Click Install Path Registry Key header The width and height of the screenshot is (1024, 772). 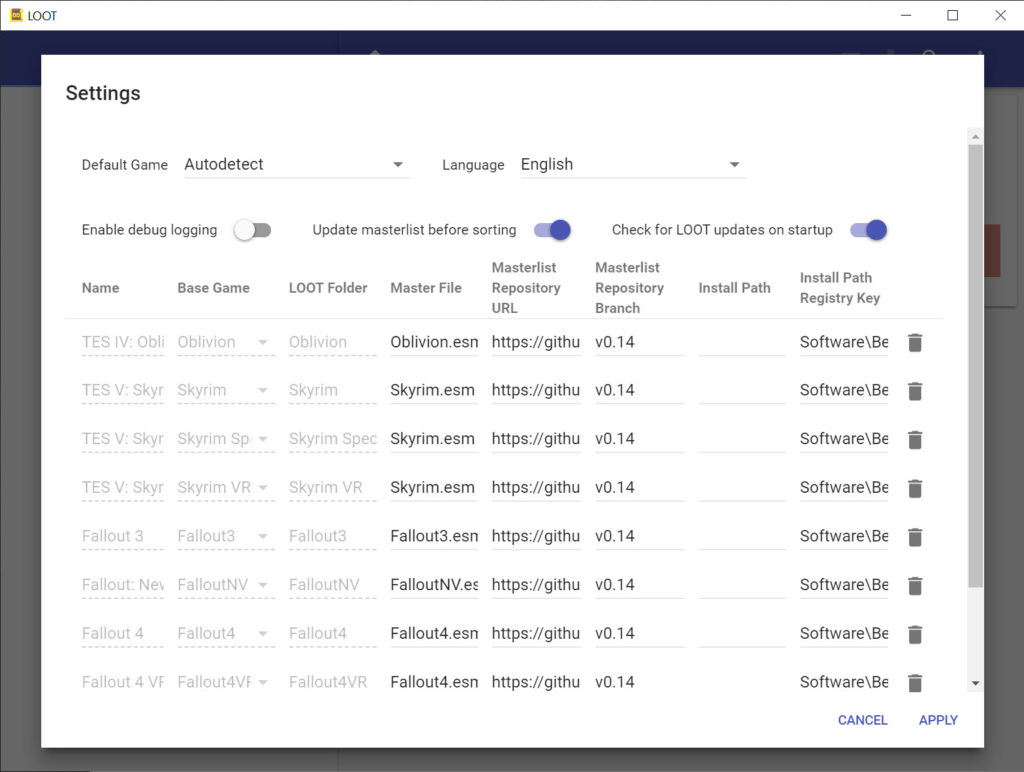(x=840, y=288)
